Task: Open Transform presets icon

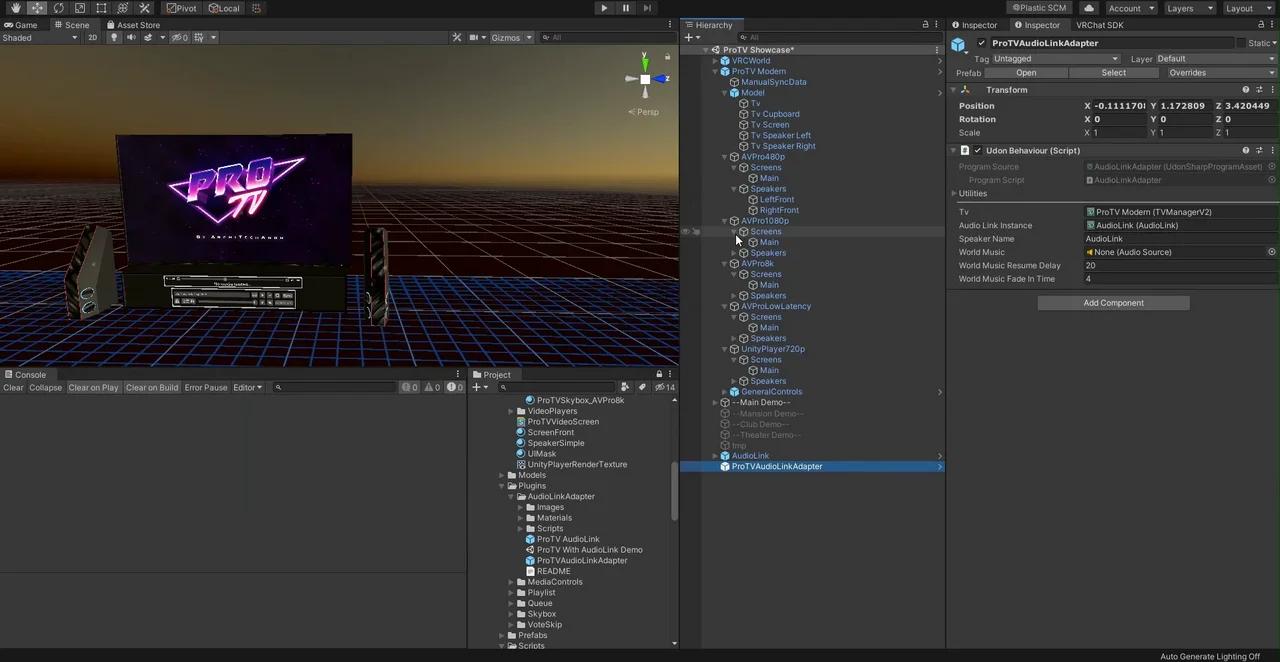Action: [x=1259, y=90]
